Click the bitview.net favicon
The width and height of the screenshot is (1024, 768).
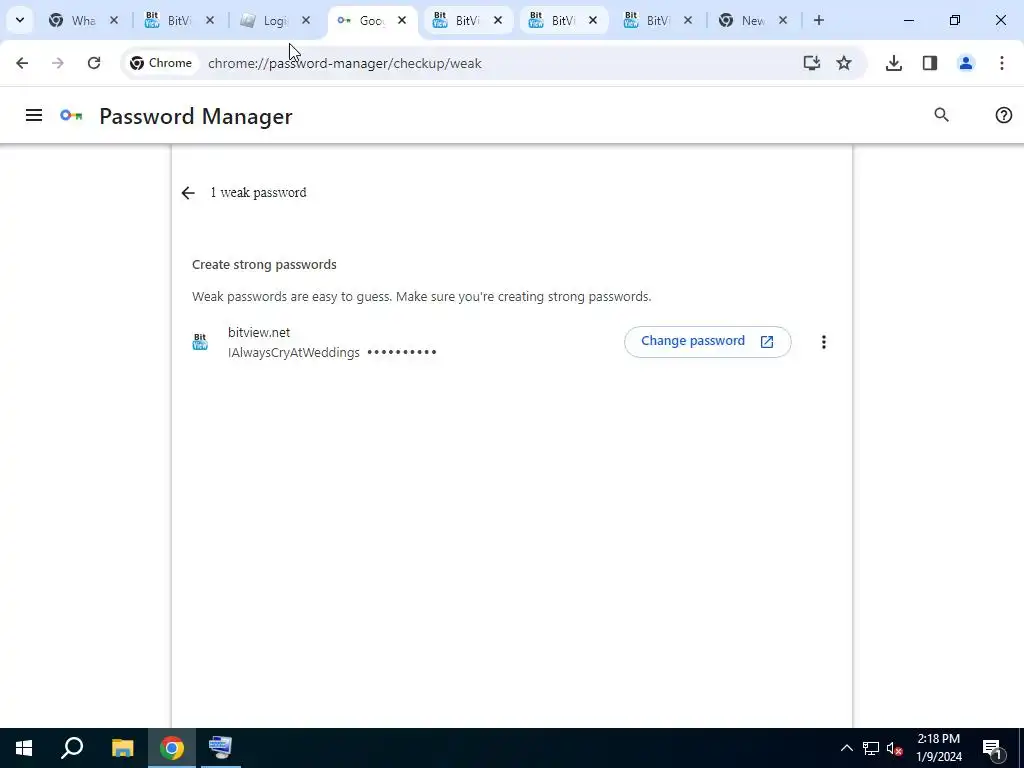tap(200, 342)
